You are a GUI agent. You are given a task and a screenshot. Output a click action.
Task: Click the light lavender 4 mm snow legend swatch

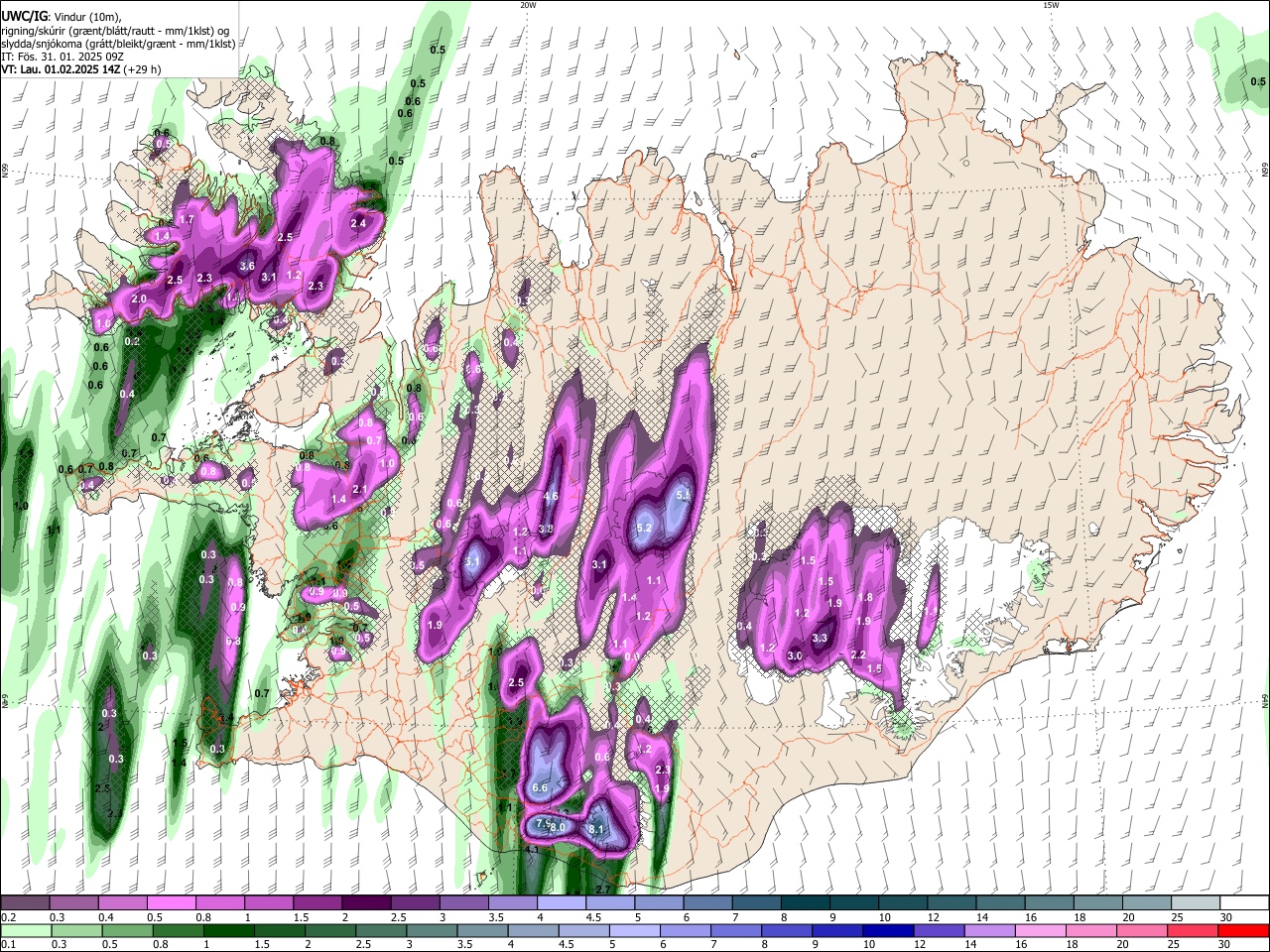click(x=561, y=903)
